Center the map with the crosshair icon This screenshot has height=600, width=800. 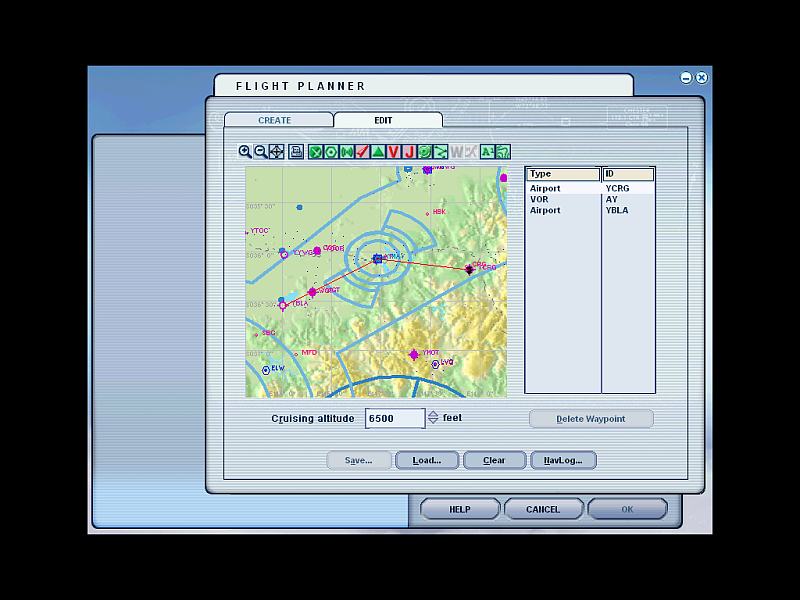277,152
